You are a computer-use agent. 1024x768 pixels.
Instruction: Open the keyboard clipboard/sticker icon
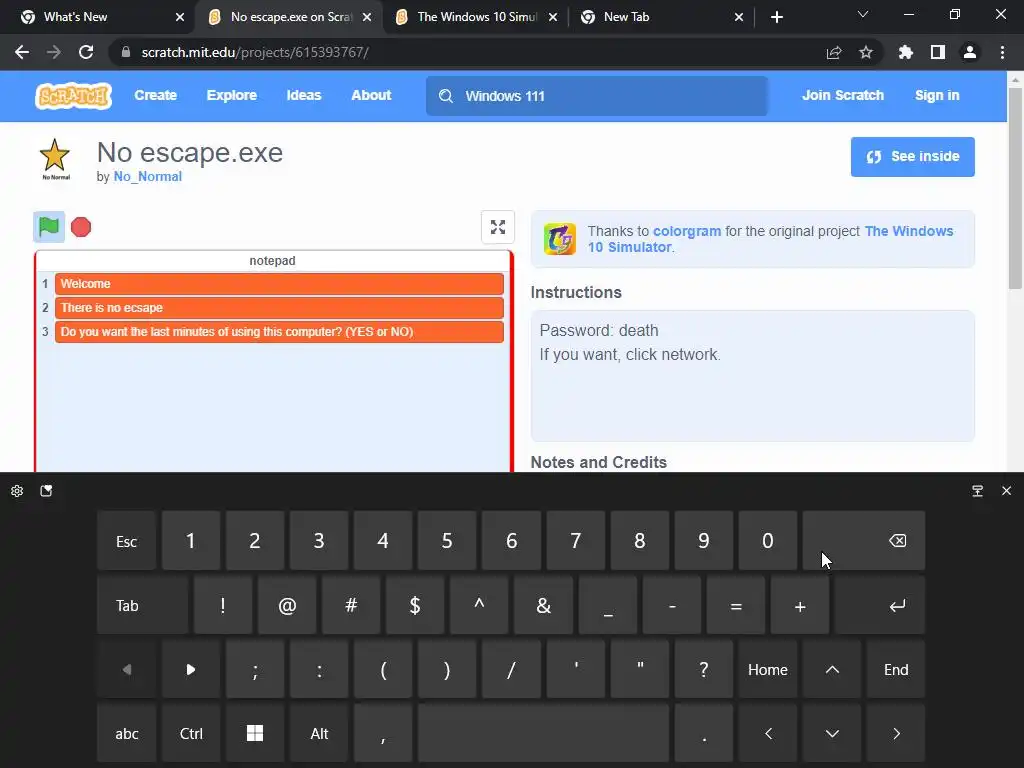(46, 490)
